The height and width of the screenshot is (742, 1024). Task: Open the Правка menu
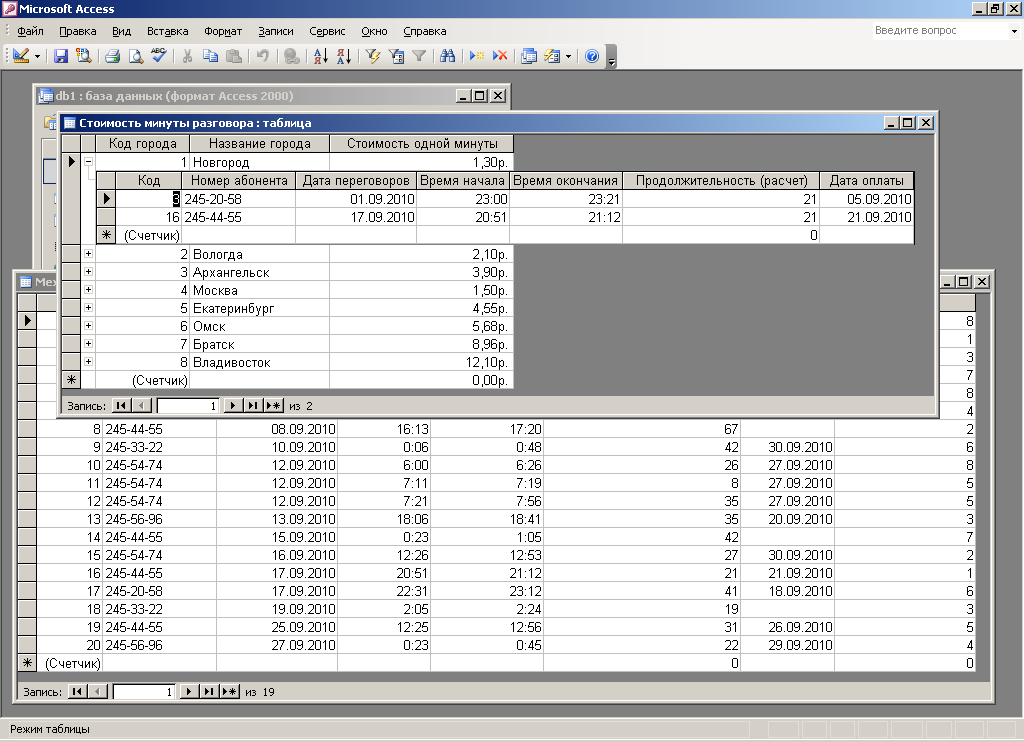pos(78,31)
